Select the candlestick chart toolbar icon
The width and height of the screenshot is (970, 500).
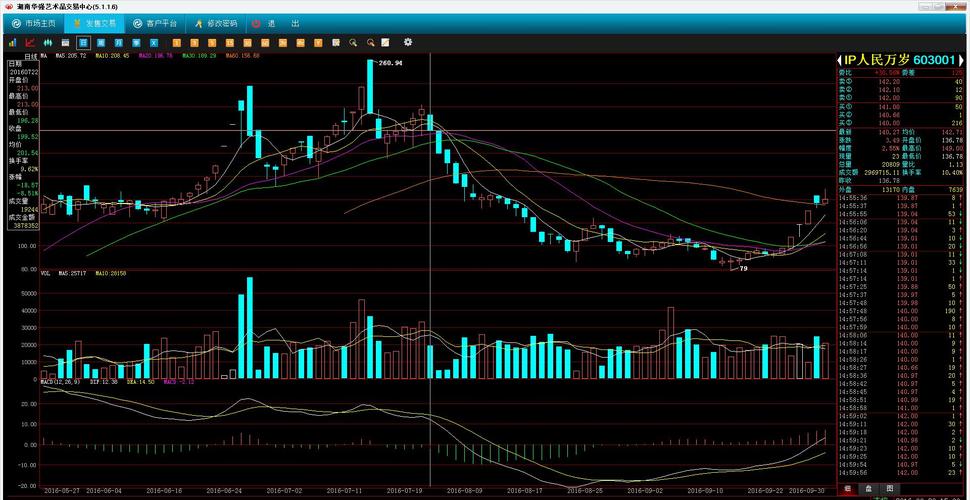click(48, 43)
